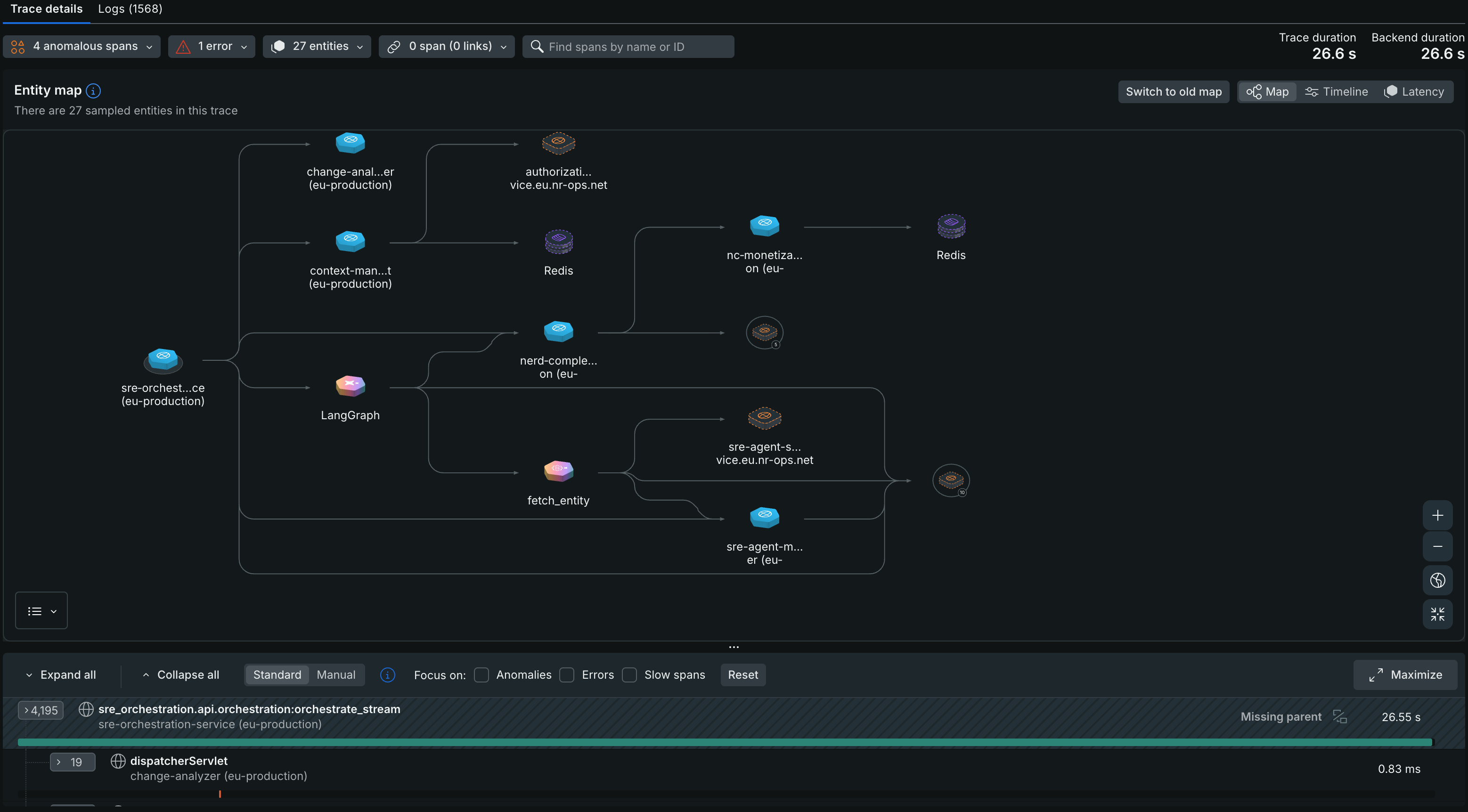Click the globe icon on dispatcherServlet span
Viewport: 1468px width, 812px height.
(x=118, y=761)
